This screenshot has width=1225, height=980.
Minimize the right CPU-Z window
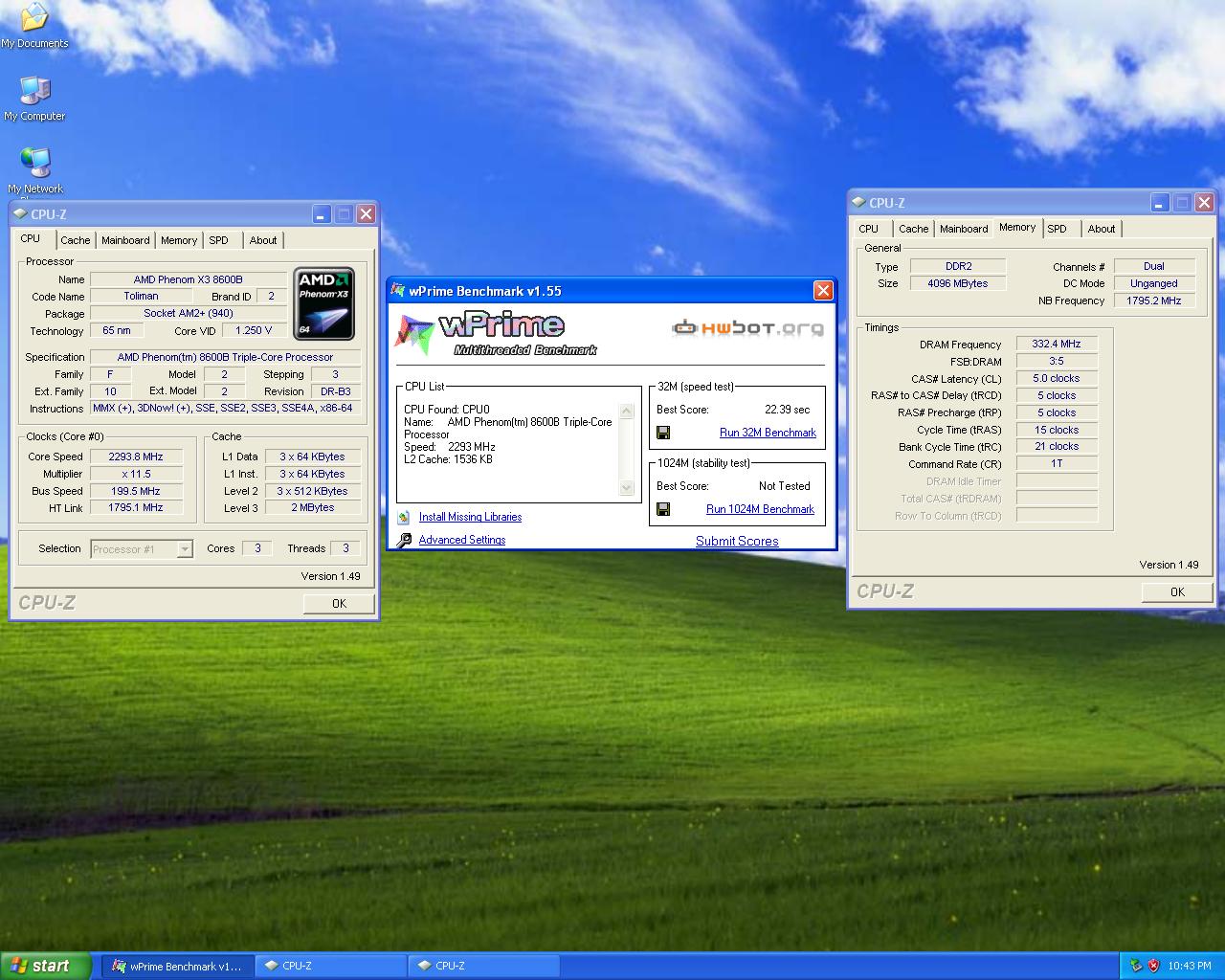[x=1160, y=203]
